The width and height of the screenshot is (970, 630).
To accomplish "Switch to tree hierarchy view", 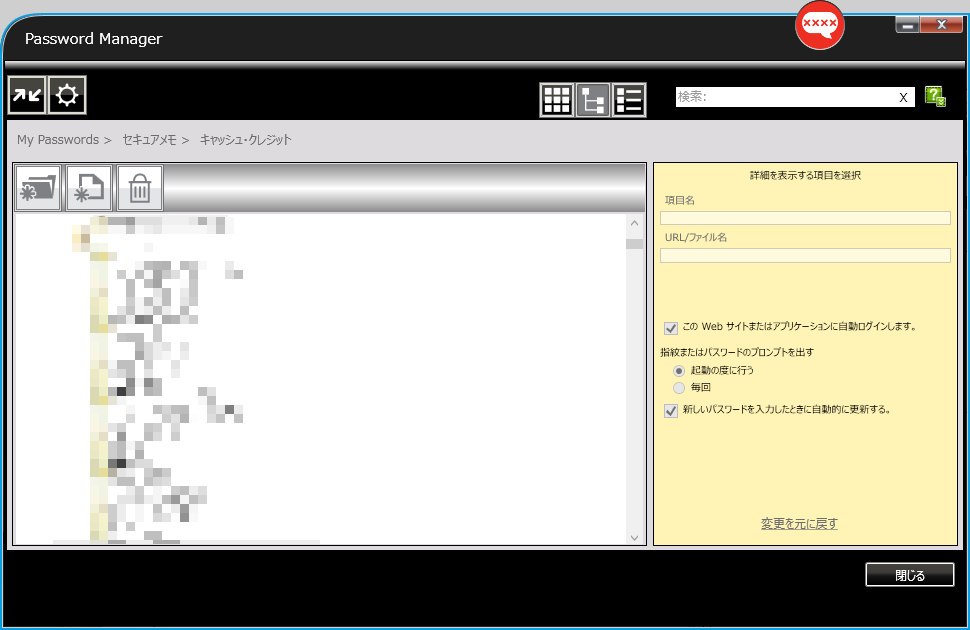I will click(593, 100).
